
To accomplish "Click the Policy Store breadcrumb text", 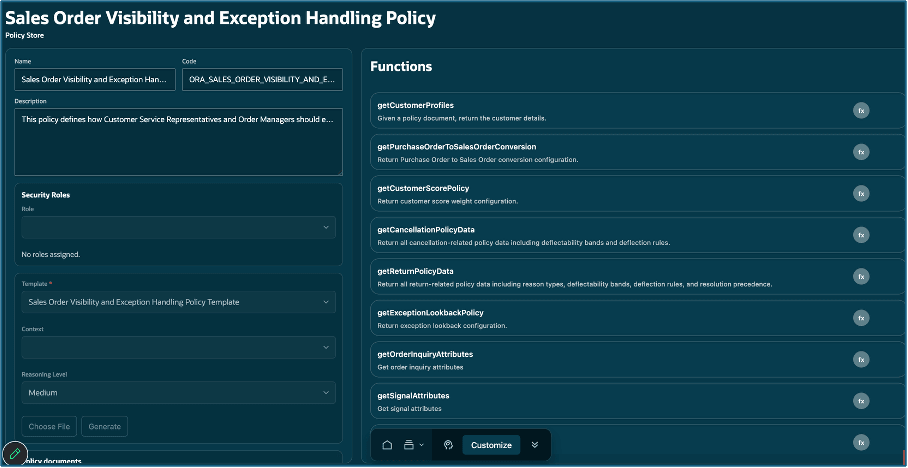I will 25,35.
